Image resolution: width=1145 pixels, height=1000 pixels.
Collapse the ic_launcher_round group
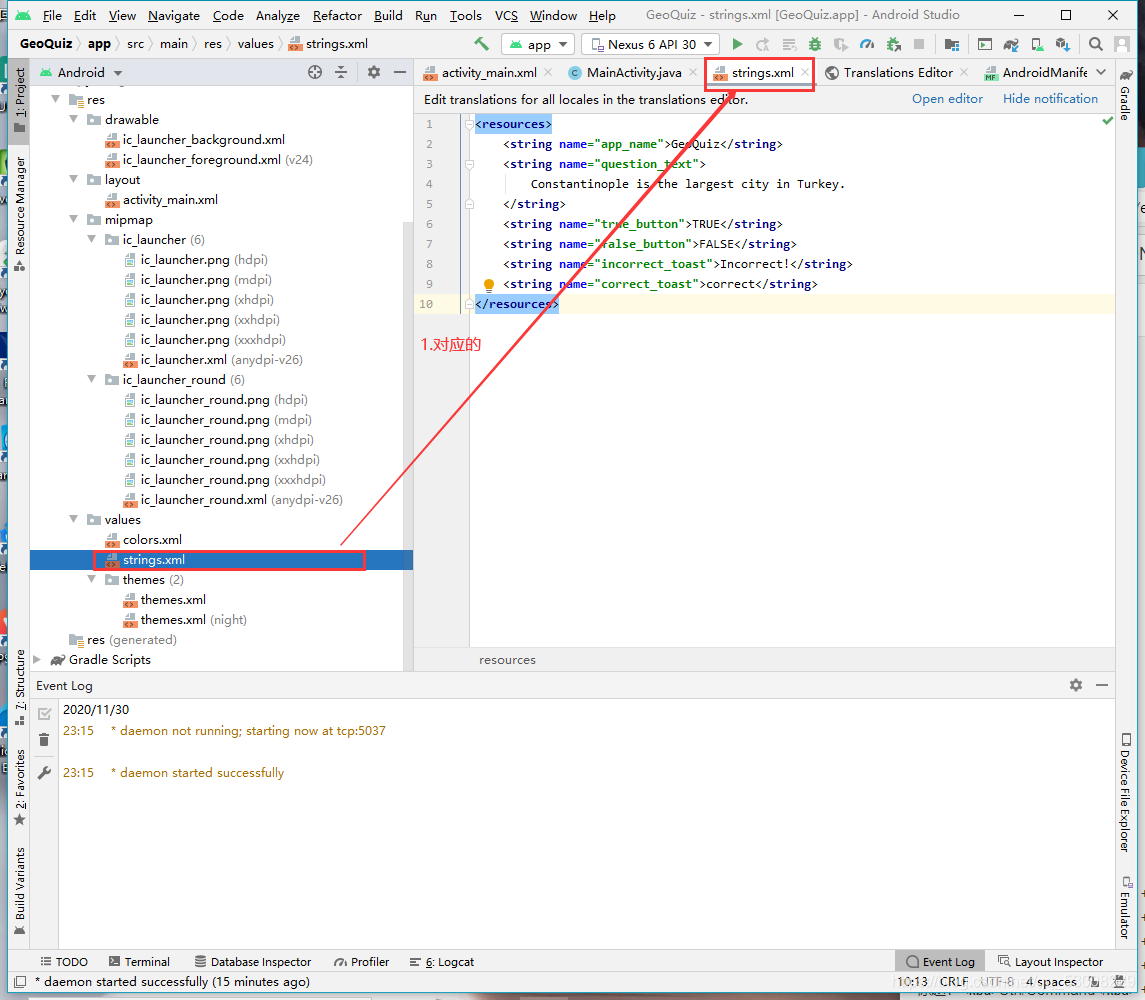tap(92, 379)
